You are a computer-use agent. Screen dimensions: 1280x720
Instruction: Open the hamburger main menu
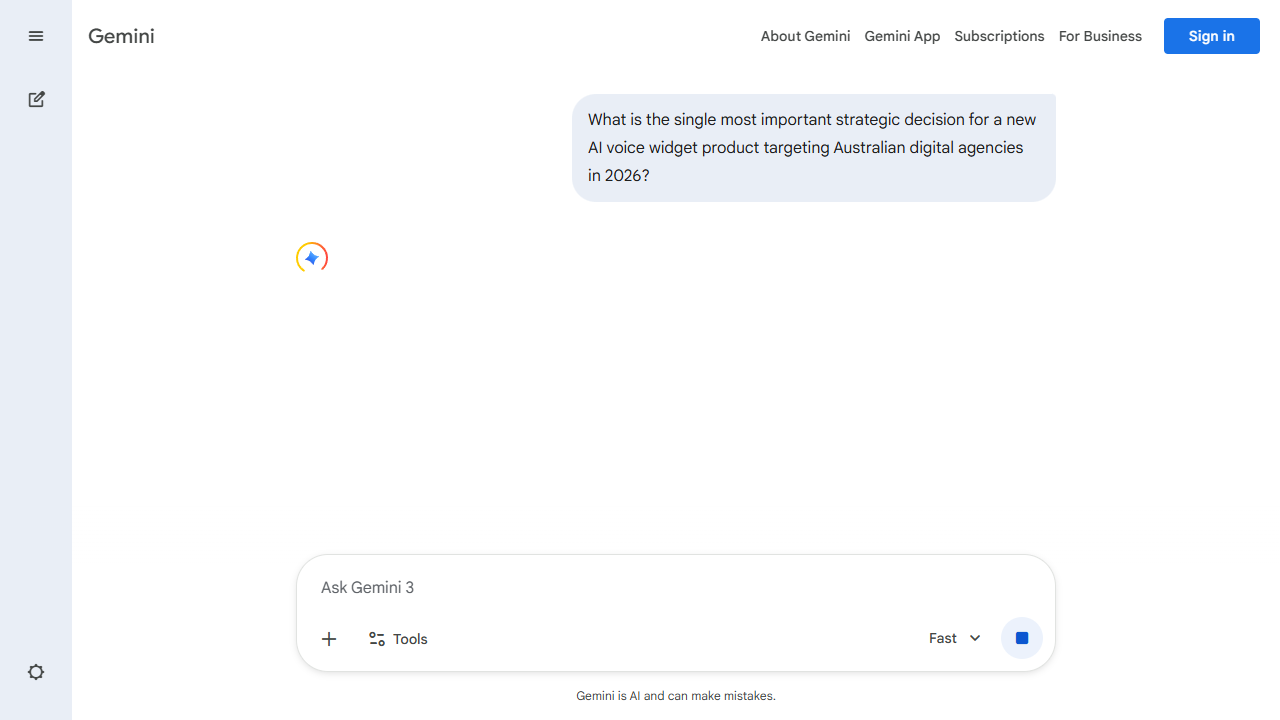point(36,36)
